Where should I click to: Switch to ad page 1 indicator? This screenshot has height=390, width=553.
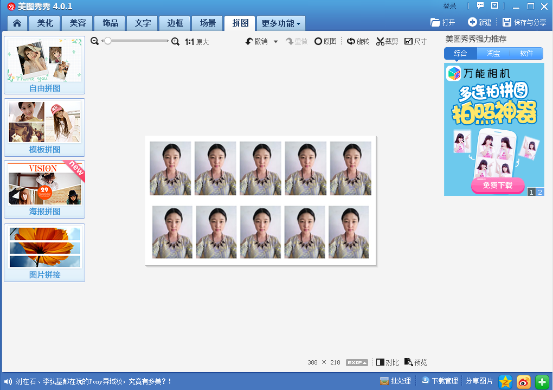pos(531,192)
